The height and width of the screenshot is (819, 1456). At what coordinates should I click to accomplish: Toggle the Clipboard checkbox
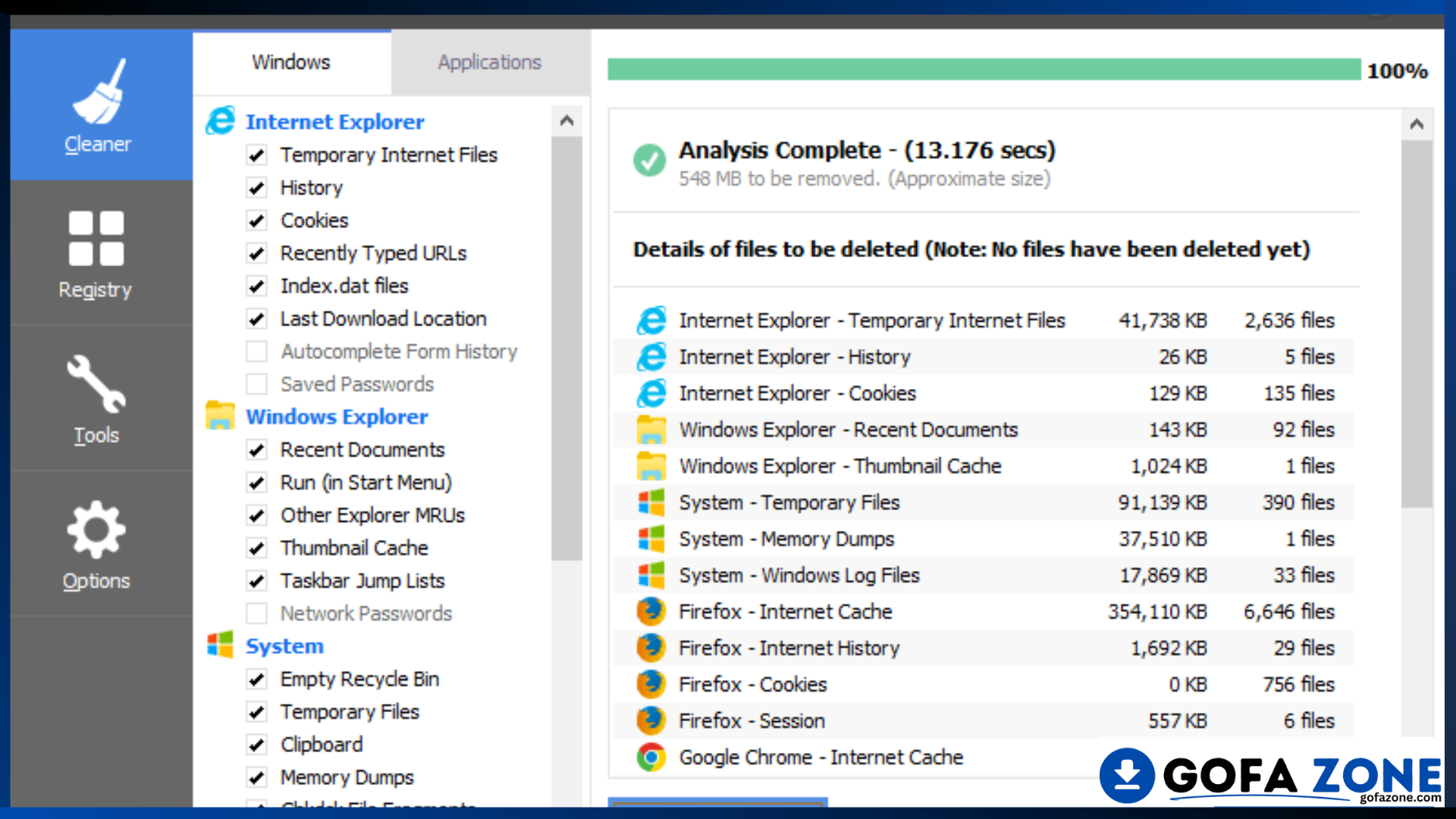click(257, 745)
